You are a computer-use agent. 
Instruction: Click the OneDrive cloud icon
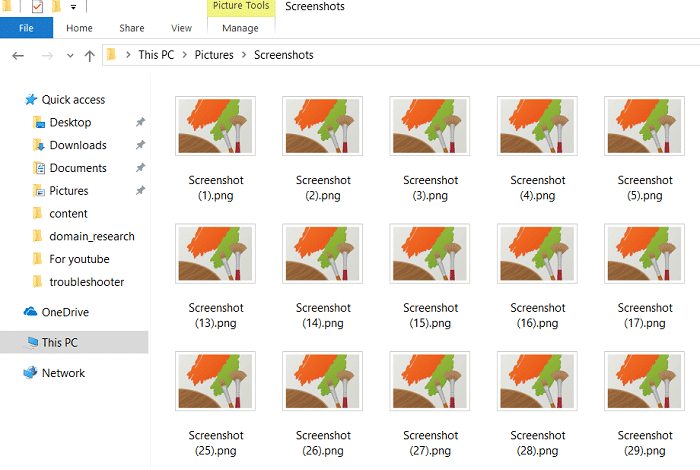point(30,312)
